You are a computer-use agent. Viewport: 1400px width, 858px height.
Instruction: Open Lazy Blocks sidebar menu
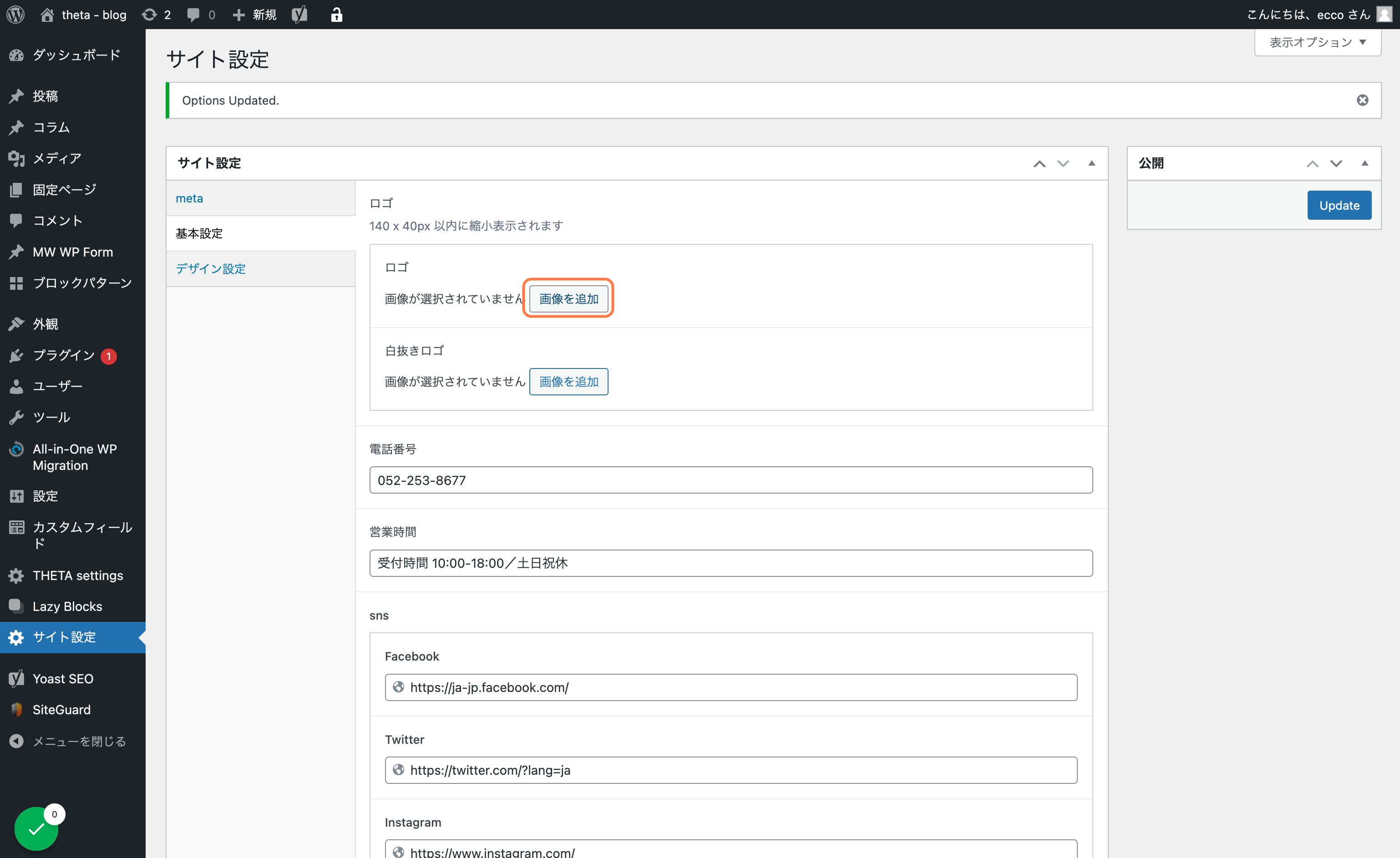click(73, 606)
